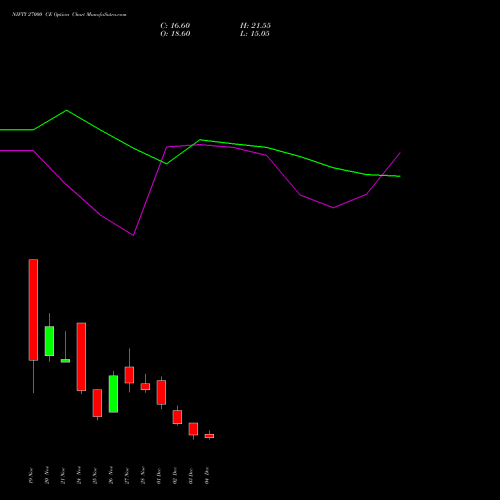Click the low value L: 15.05
The image size is (500, 500).
(x=255, y=34)
